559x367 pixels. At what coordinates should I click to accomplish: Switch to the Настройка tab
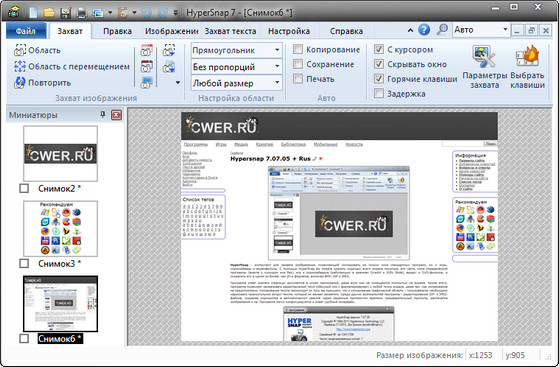(289, 31)
